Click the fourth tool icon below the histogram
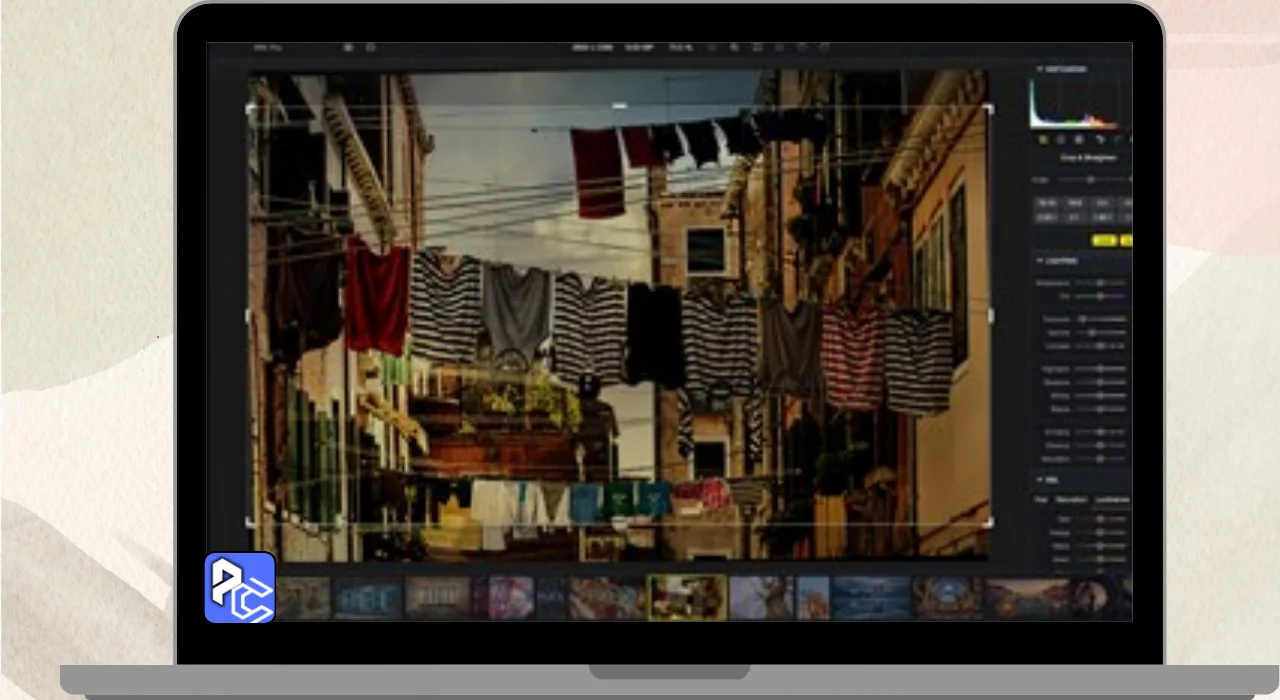This screenshot has height=700, width=1280. pos(1098,140)
